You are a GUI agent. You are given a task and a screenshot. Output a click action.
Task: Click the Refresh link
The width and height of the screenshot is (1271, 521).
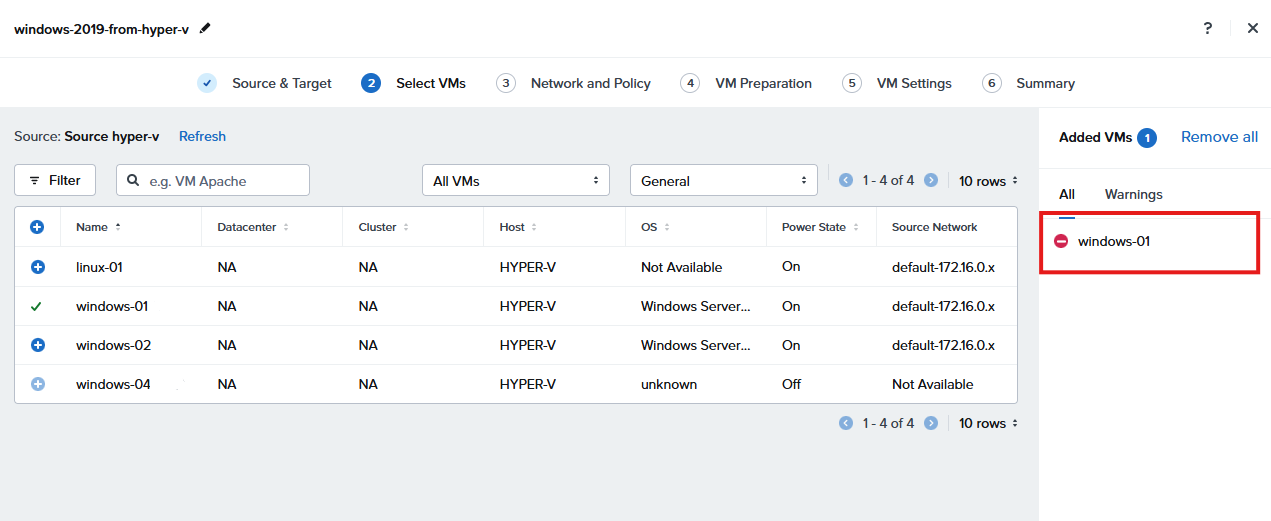[202, 136]
